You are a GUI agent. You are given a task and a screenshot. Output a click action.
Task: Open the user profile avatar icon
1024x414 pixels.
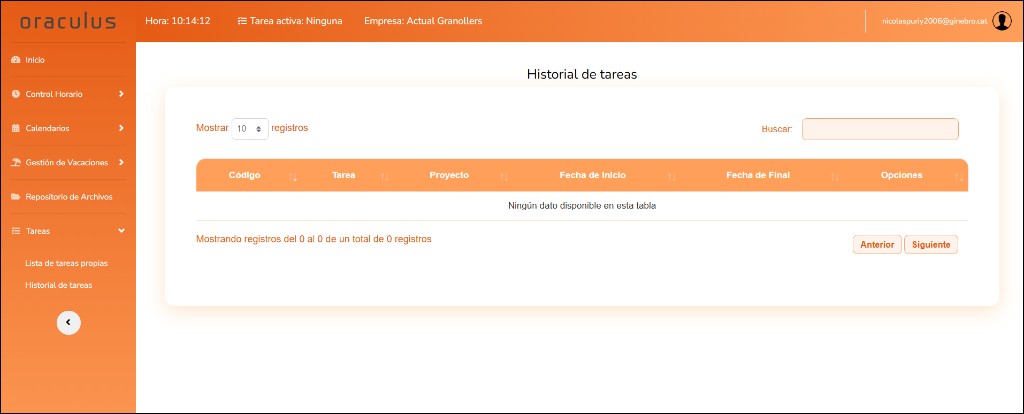coord(1001,21)
